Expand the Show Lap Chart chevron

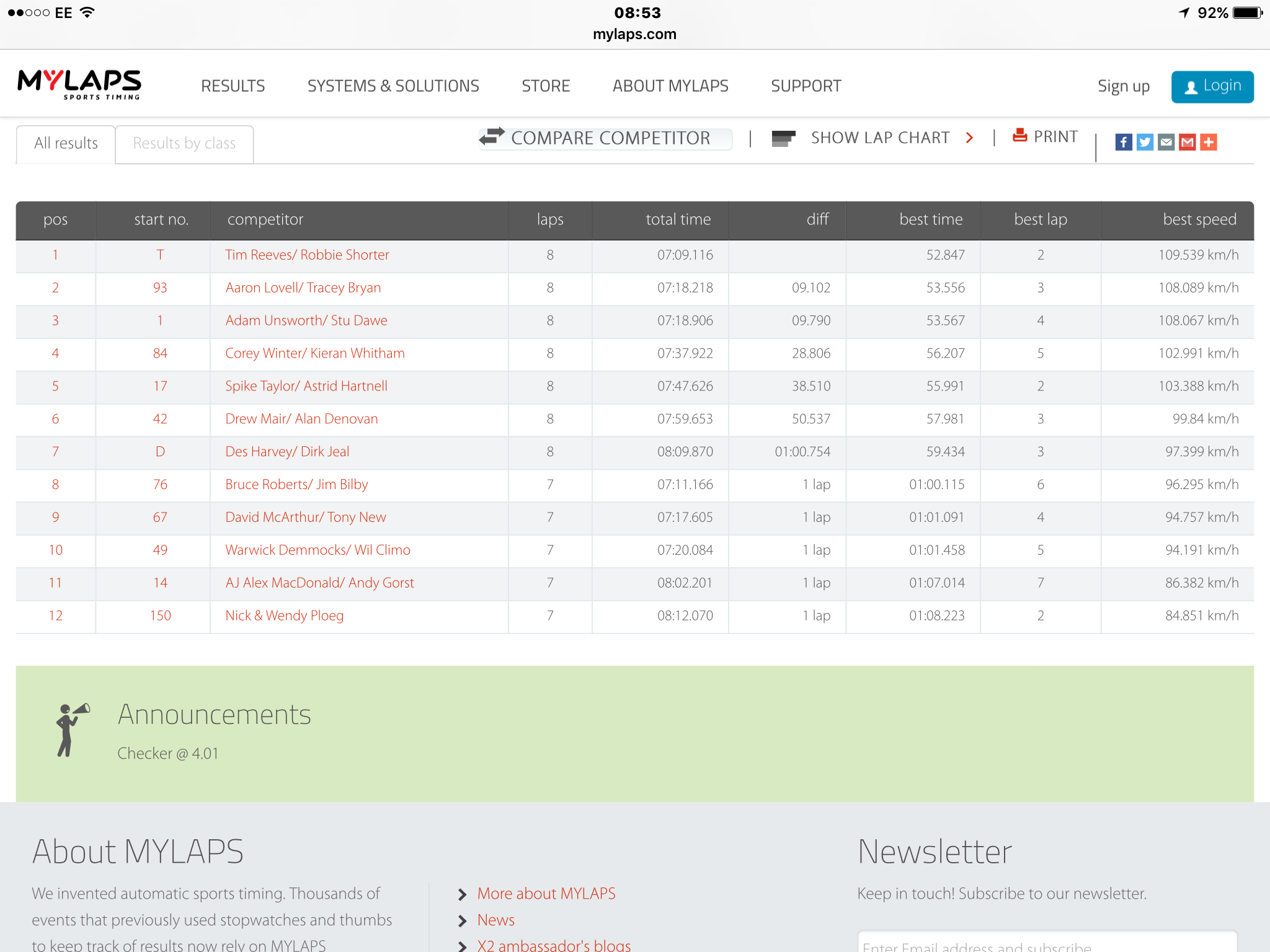(x=970, y=138)
